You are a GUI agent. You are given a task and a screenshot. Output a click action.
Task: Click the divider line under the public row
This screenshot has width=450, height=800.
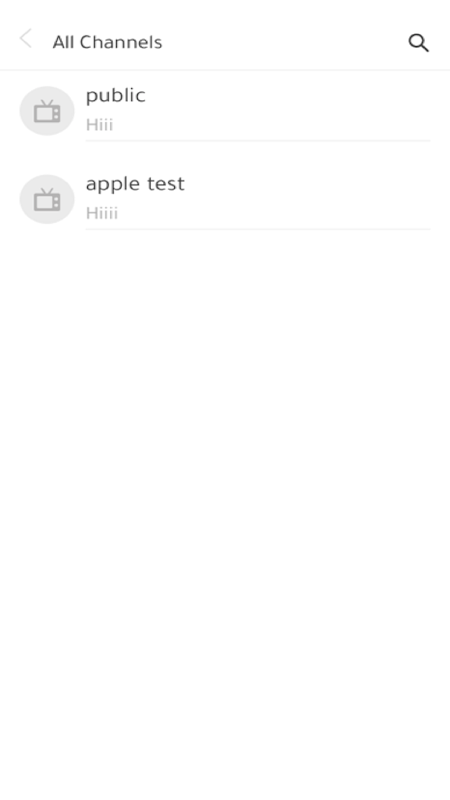click(258, 141)
